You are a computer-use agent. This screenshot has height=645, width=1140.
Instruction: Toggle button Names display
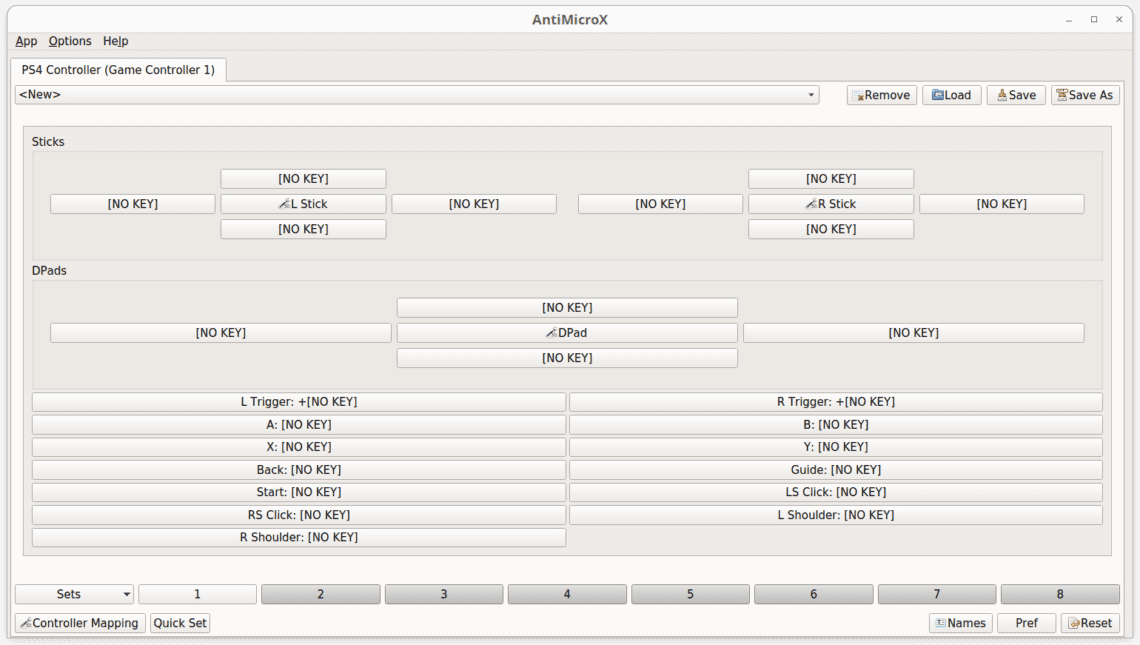tap(960, 622)
